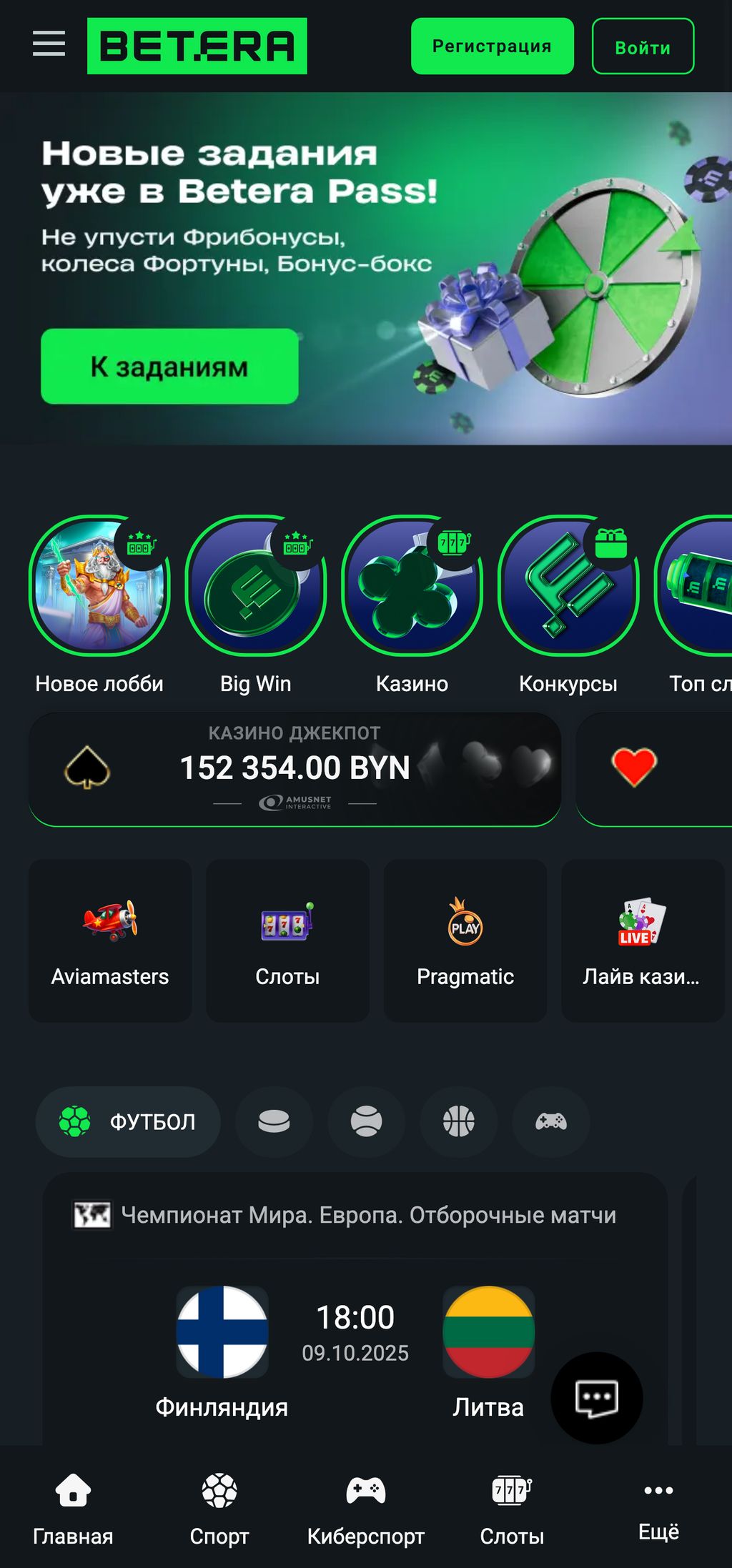Open the Конкурсы category icon
Image resolution: width=732 pixels, height=1568 pixels.
click(568, 585)
